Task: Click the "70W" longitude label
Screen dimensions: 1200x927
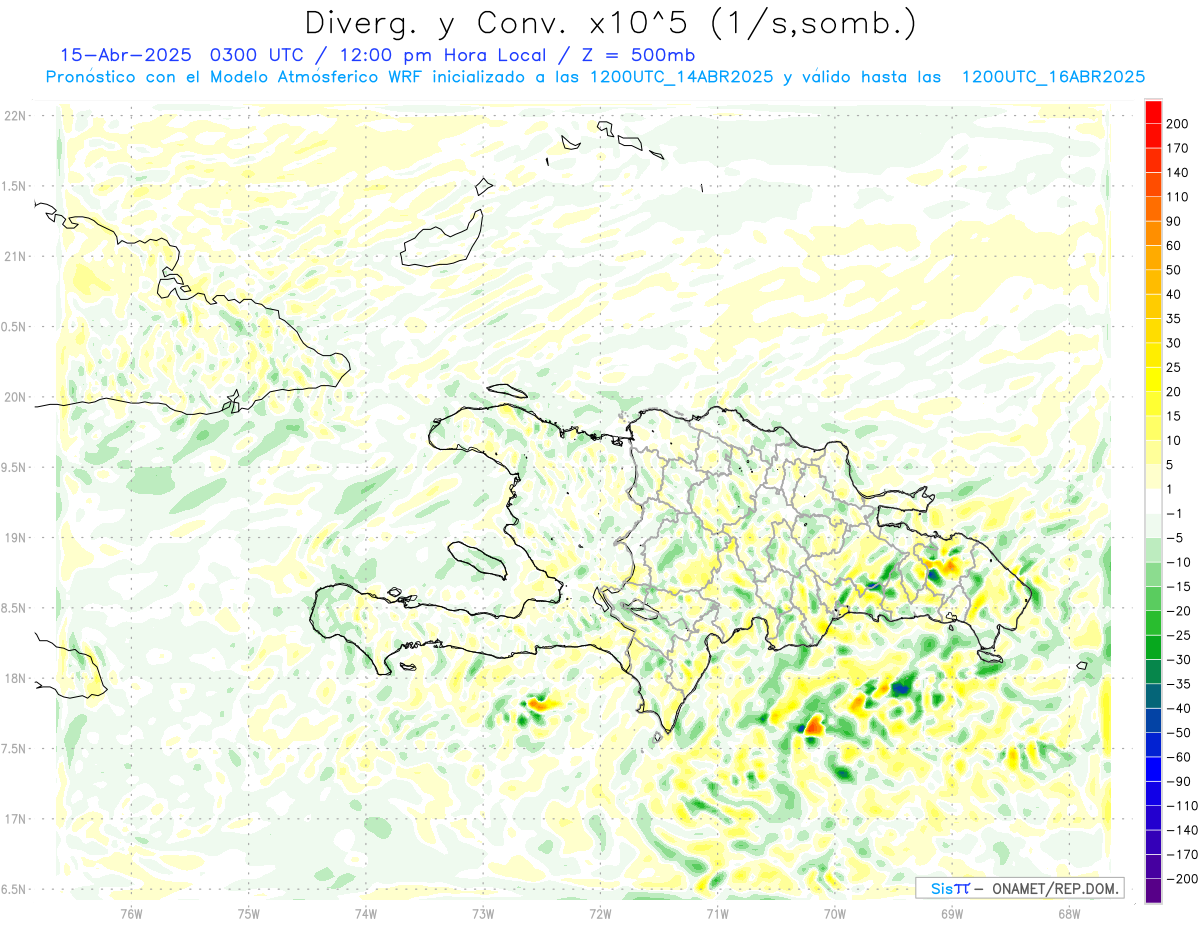Action: point(835,913)
